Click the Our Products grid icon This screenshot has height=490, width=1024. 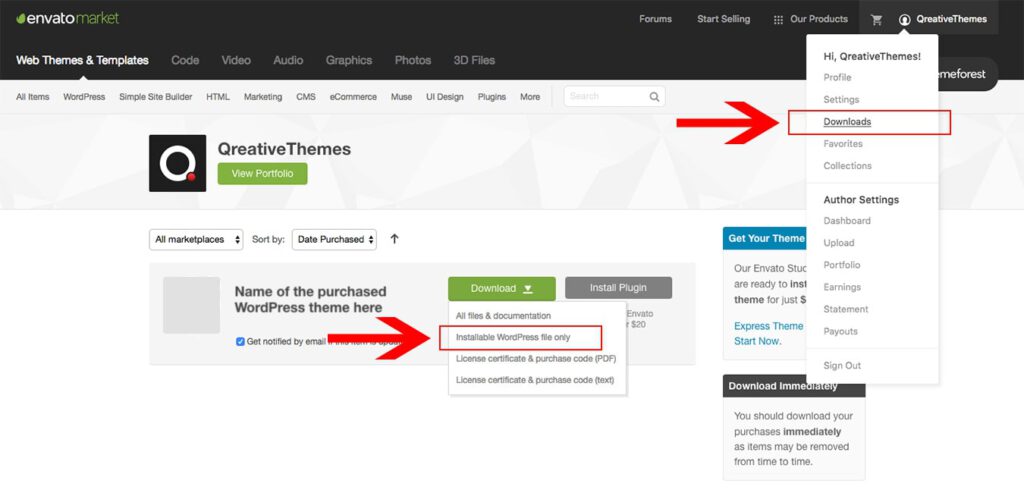pyautogui.click(x=778, y=20)
